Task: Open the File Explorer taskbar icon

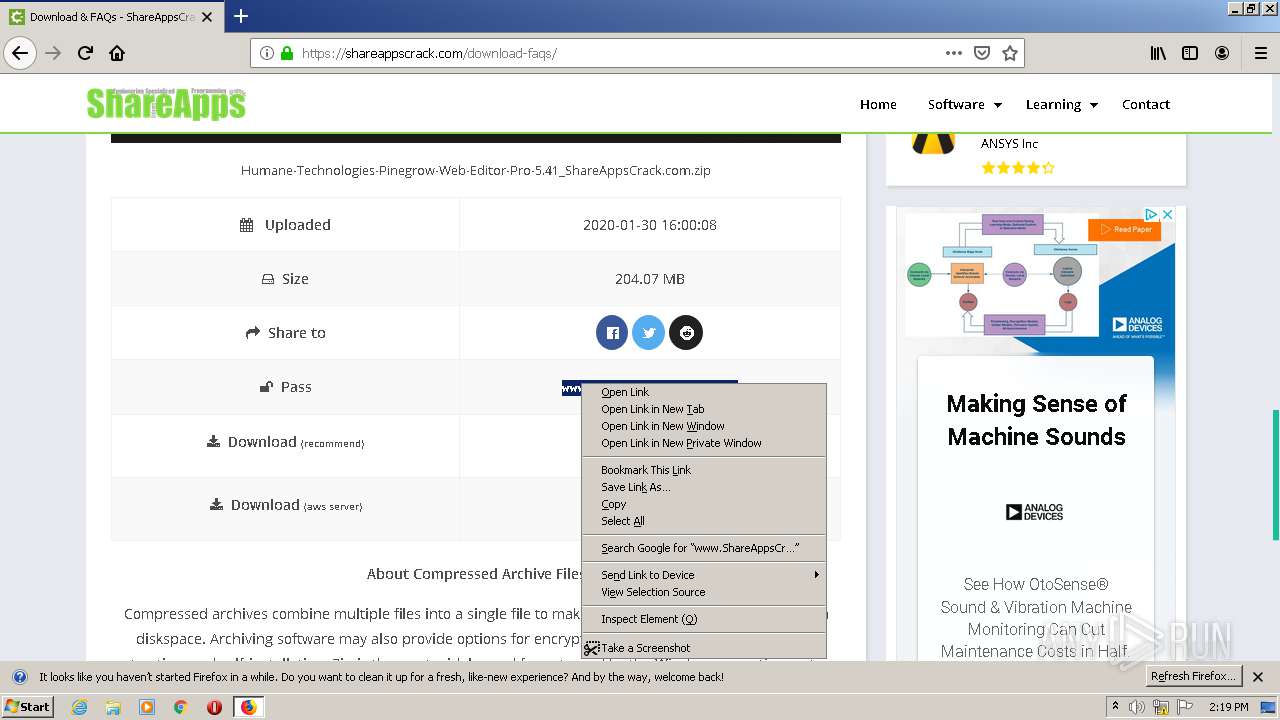Action: tap(113, 707)
